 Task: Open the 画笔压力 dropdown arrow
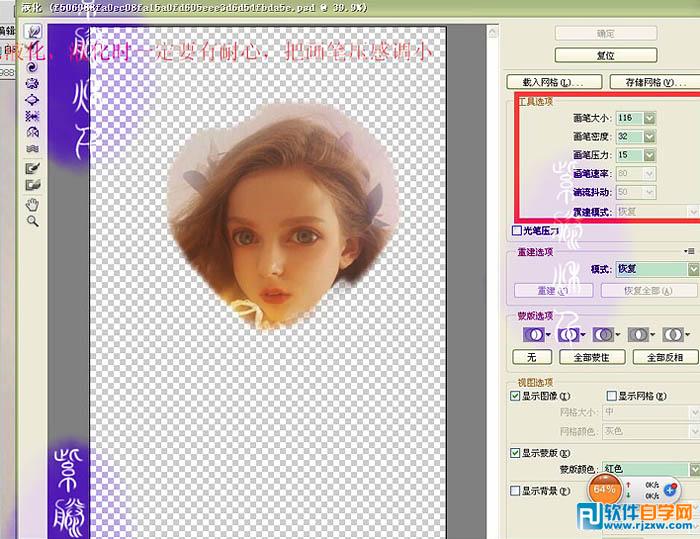pyautogui.click(x=650, y=155)
